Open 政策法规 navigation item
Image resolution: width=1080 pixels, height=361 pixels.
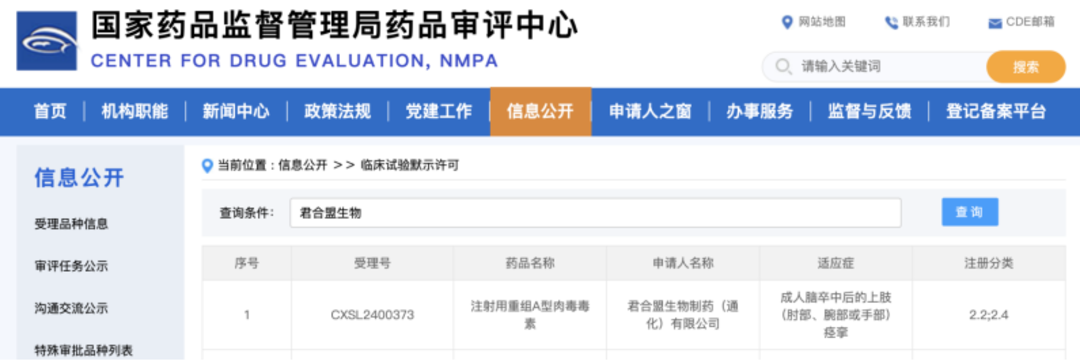[x=338, y=112]
